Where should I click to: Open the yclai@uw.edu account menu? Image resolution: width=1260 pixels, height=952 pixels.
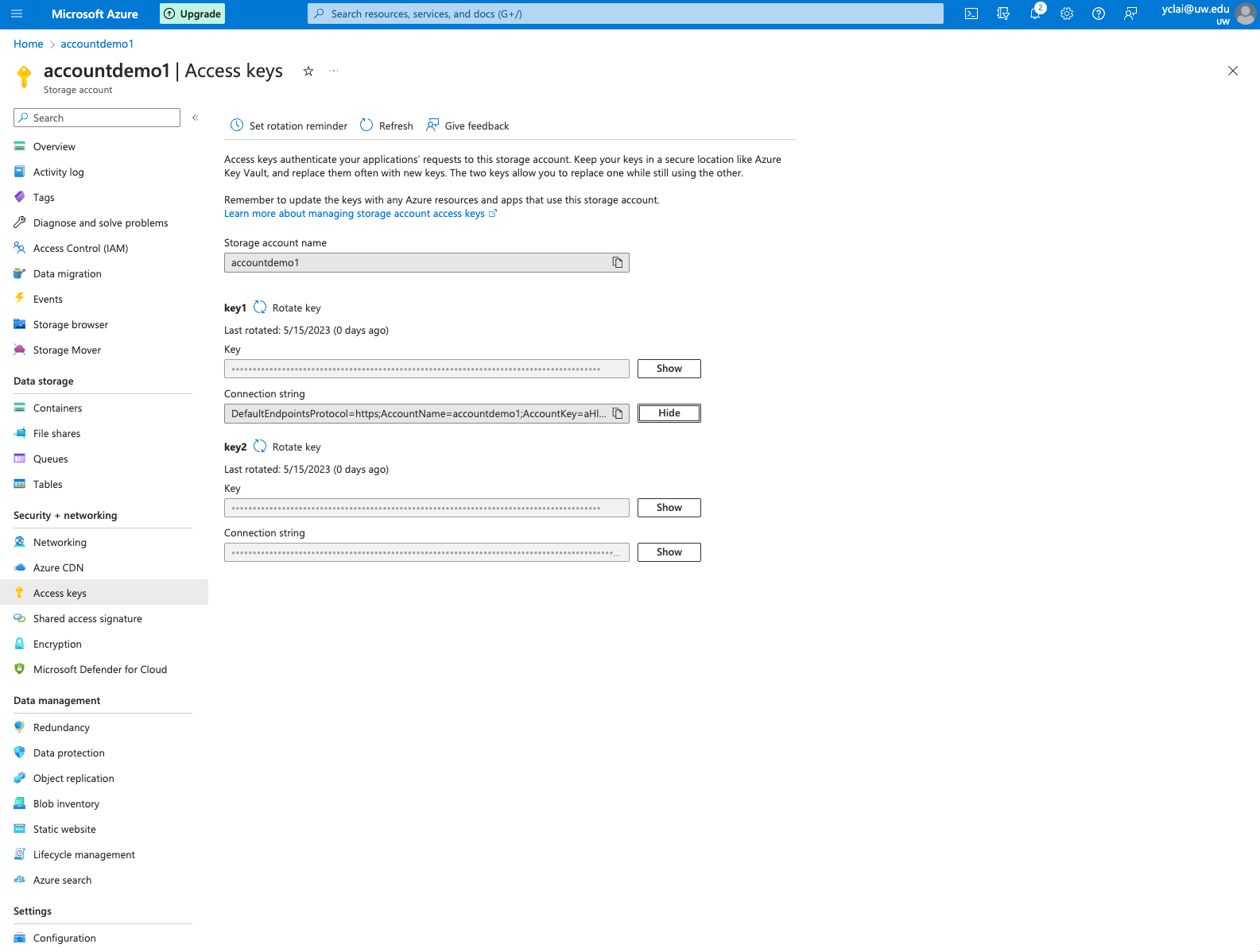pos(1208,14)
